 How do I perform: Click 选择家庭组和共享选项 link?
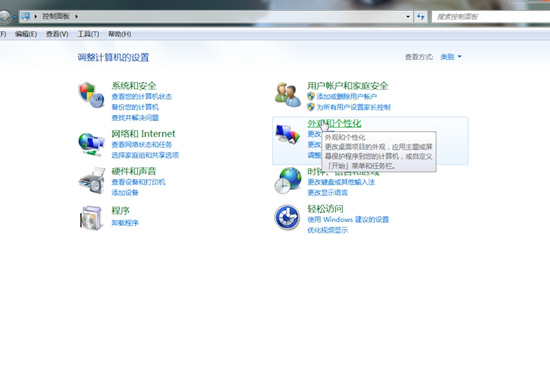click(x=145, y=155)
